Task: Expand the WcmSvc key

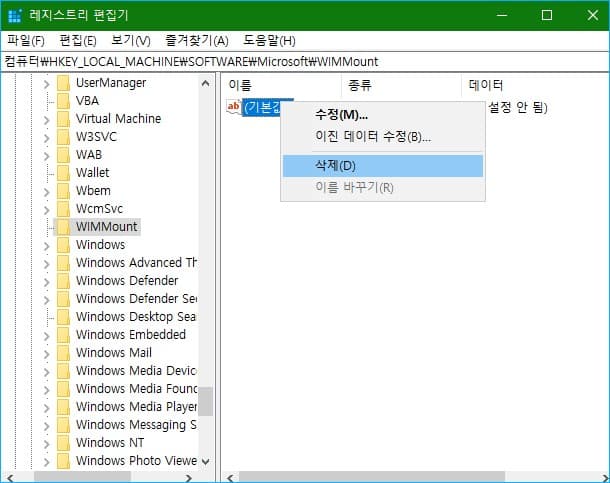Action: [x=47, y=210]
